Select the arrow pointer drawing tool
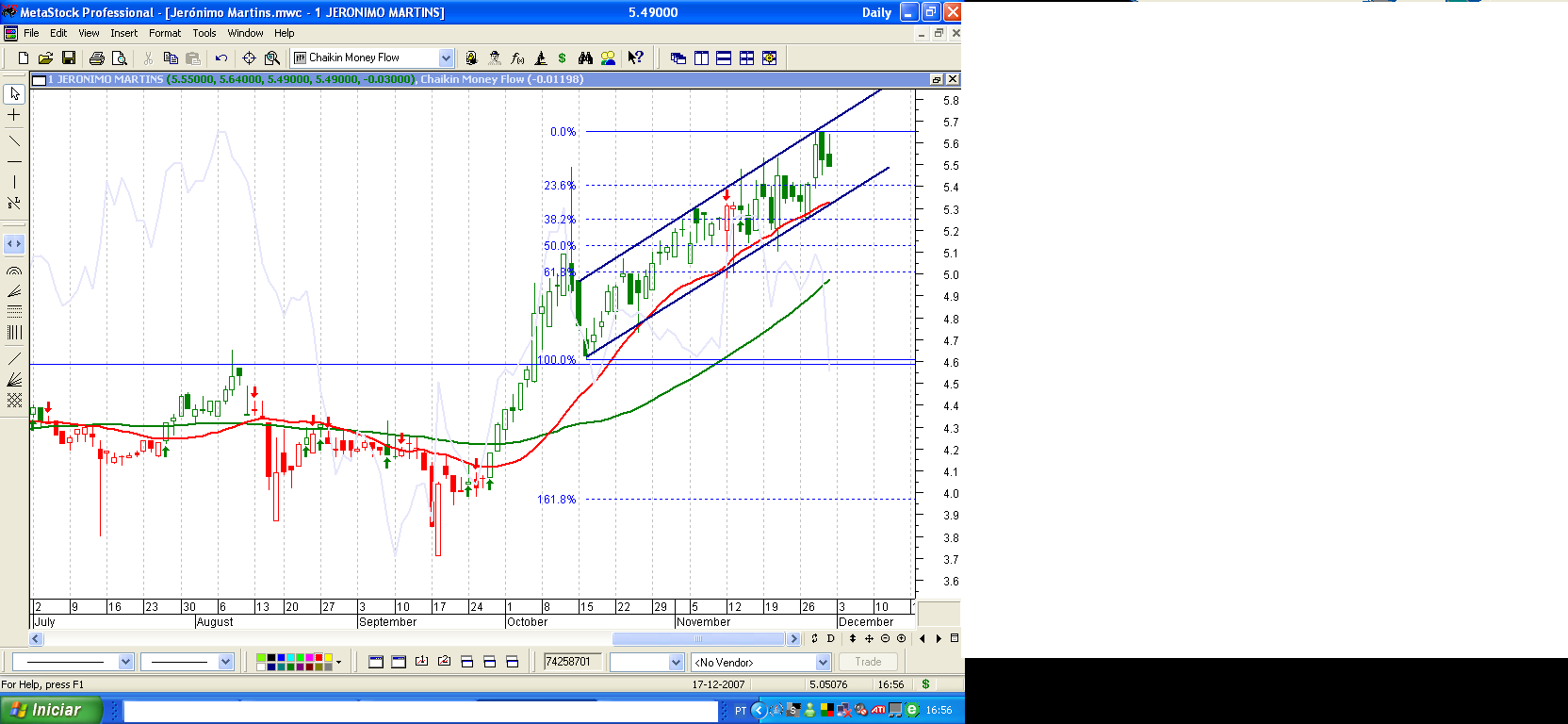The image size is (1568, 724). tap(14, 94)
